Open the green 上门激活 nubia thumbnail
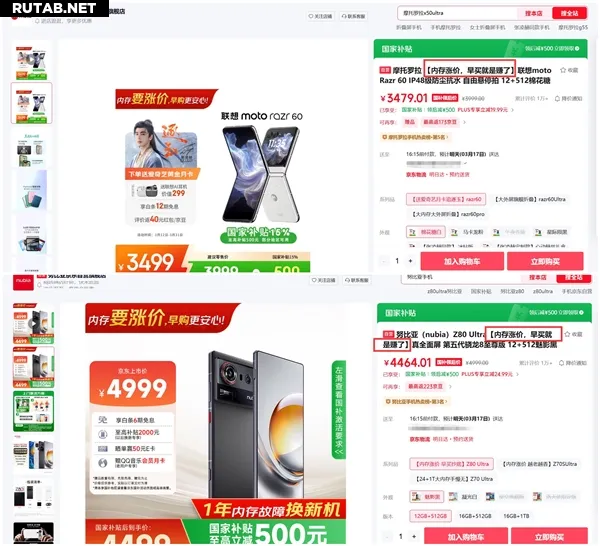This screenshot has height=546, width=600. coord(33,411)
